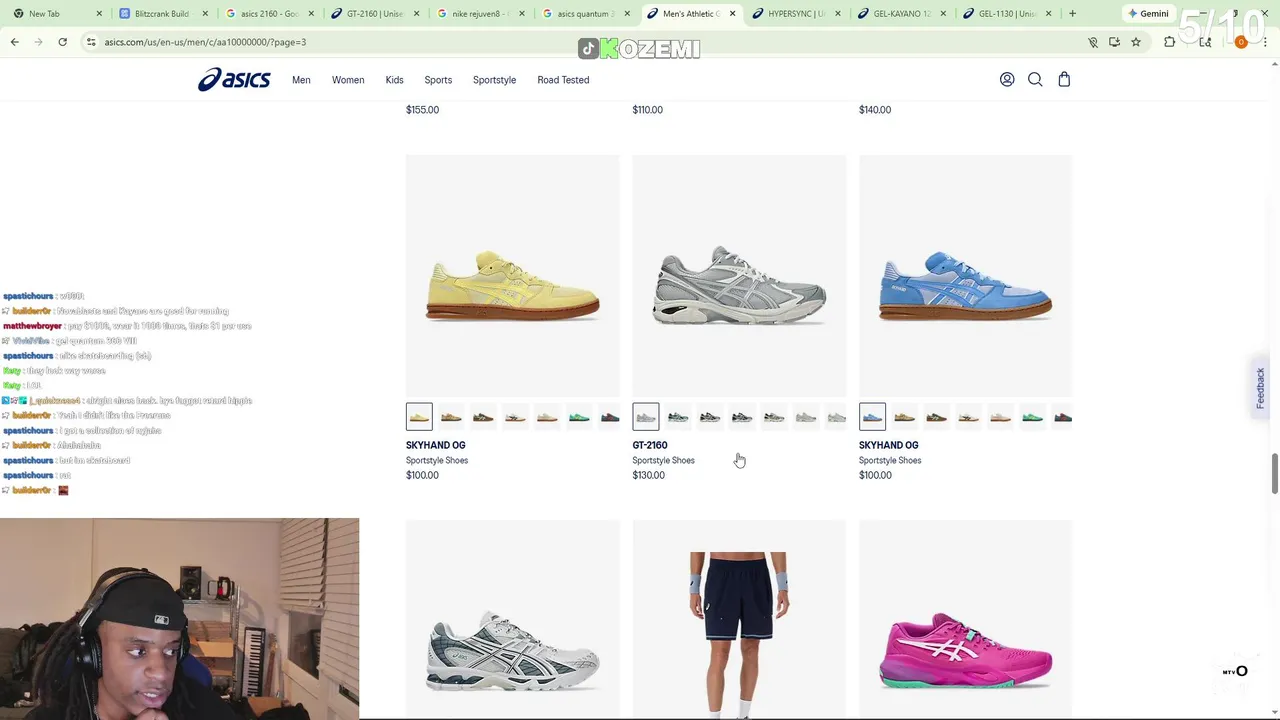The image size is (1280, 720).
Task: Open the white-blue running shoe bottom image
Action: click(512, 618)
